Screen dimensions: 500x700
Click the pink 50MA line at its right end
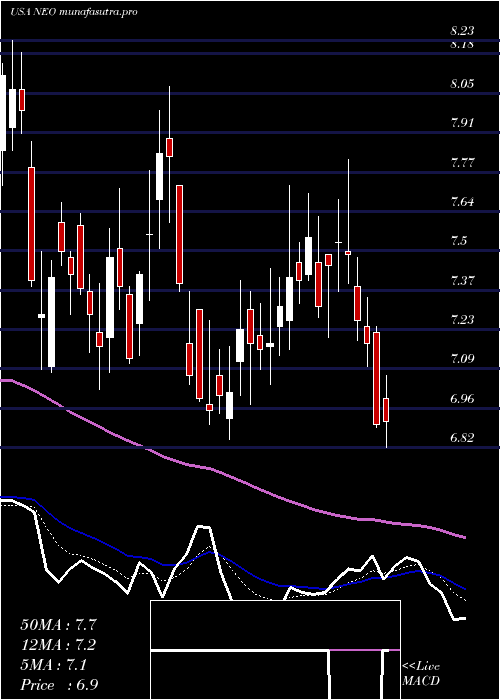pyautogui.click(x=463, y=537)
